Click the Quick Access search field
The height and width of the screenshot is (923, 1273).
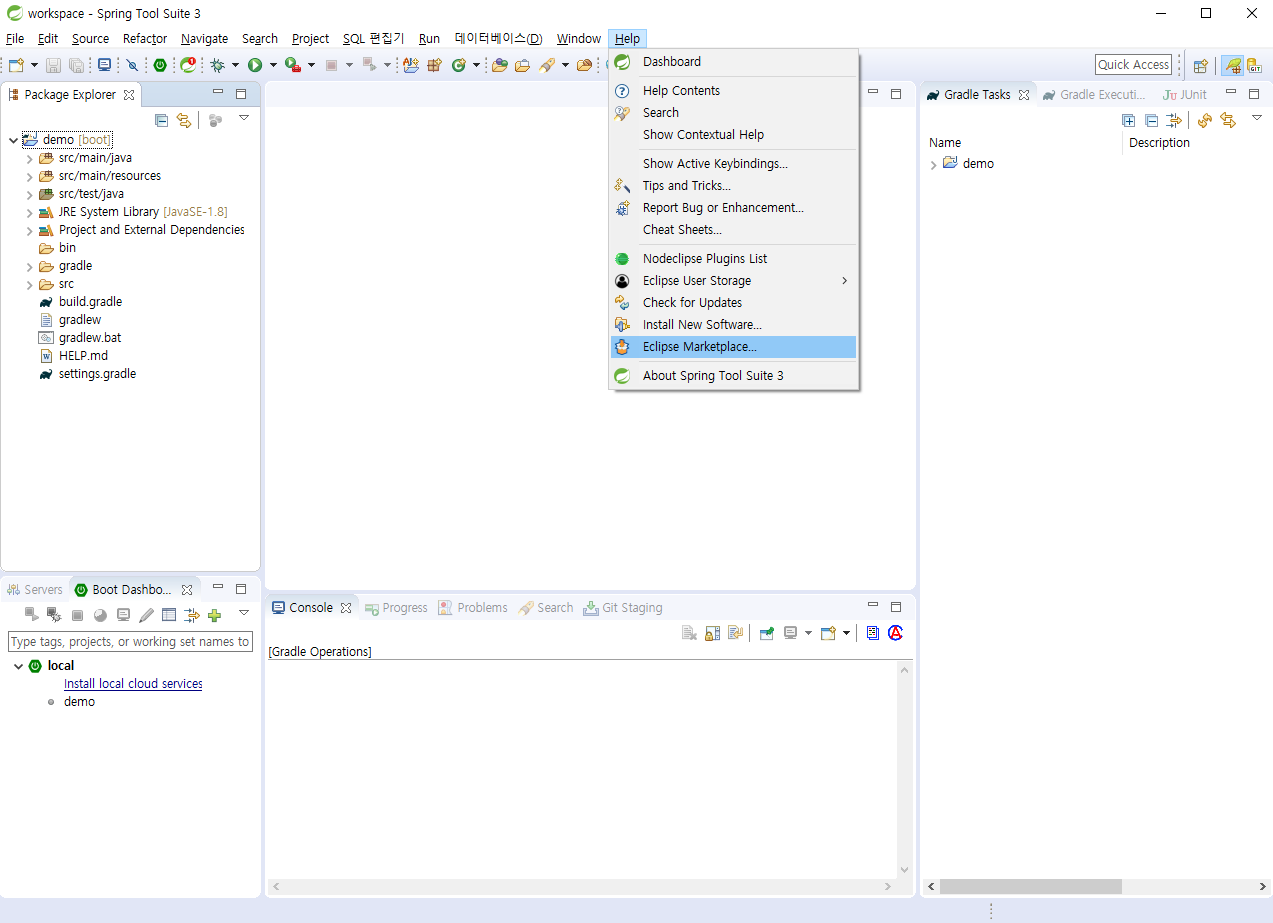point(1133,65)
